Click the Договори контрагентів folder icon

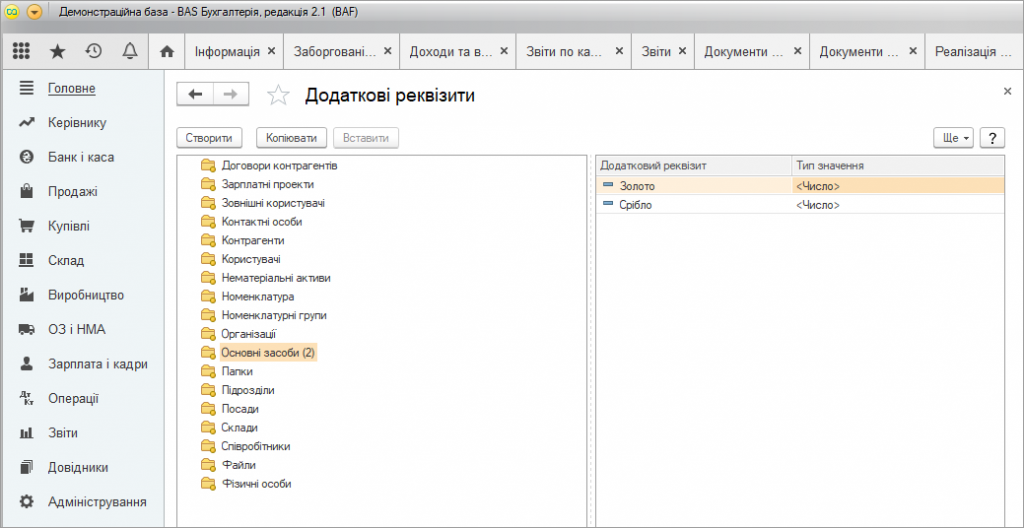[208, 165]
